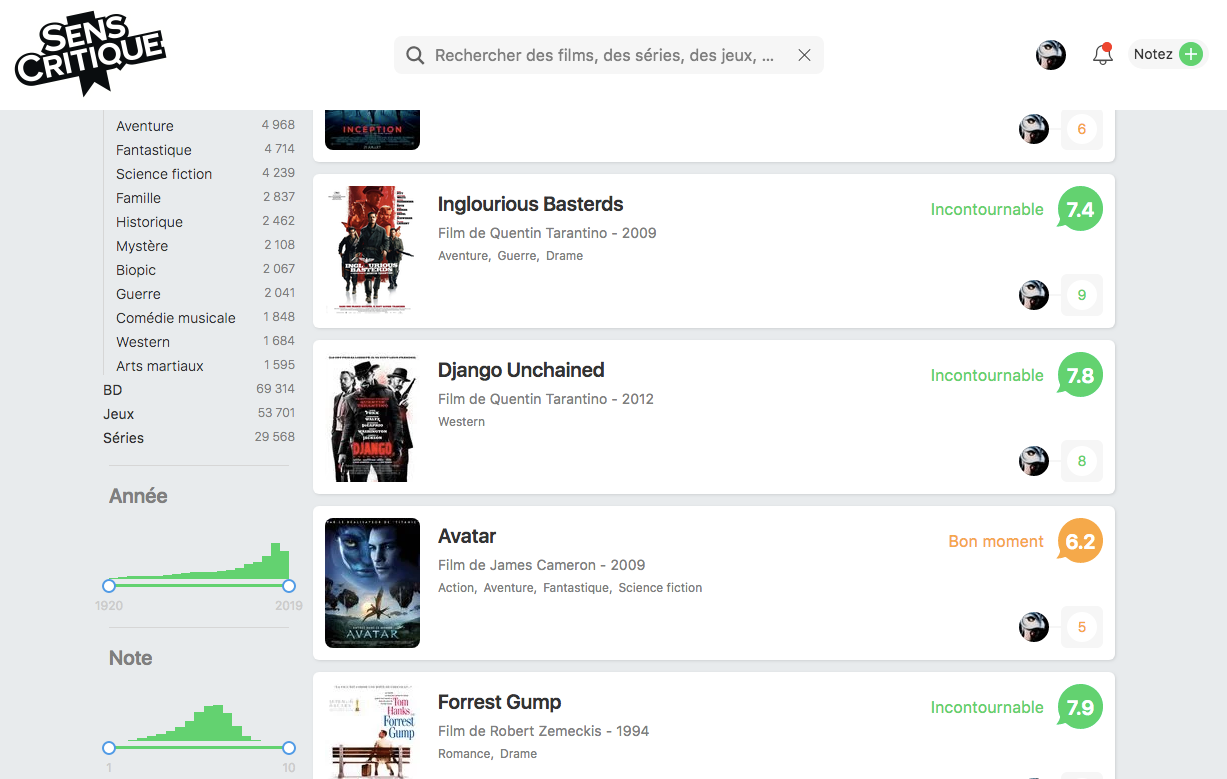The width and height of the screenshot is (1227, 779).
Task: Click the Incontournable label on Forrest Gump
Action: pos(987,707)
